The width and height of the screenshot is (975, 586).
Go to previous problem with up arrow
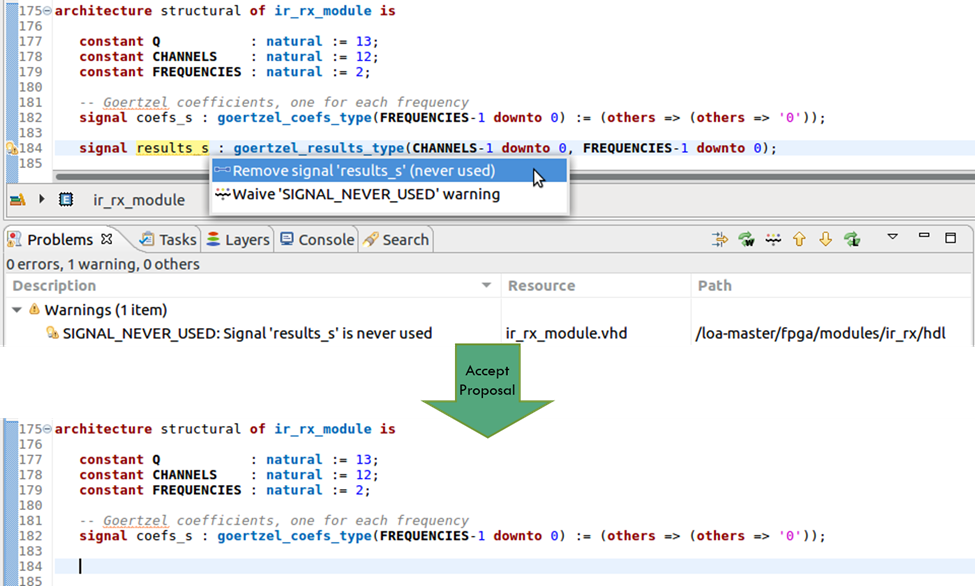tap(799, 239)
